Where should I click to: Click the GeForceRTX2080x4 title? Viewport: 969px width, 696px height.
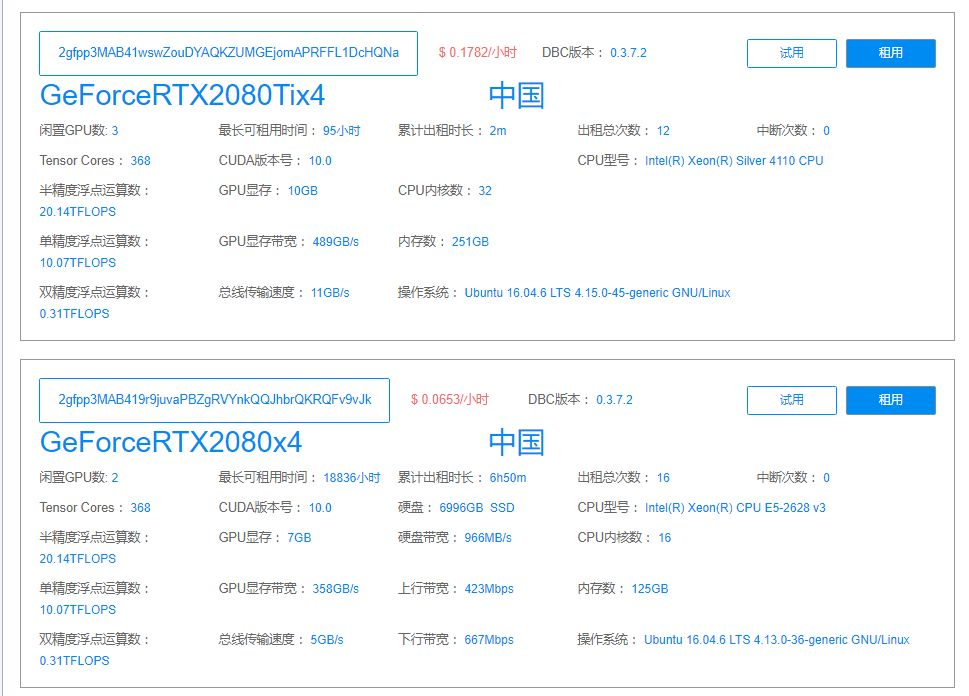click(171, 442)
